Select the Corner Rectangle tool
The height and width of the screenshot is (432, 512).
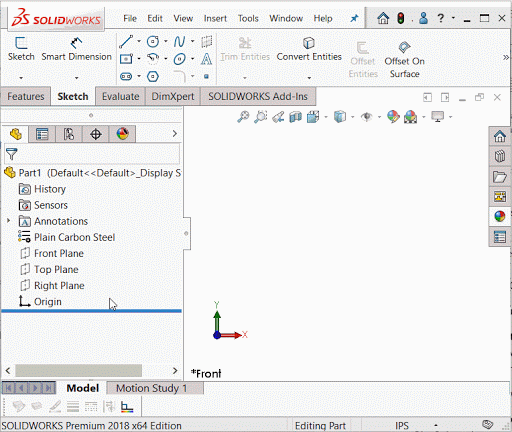pos(126,59)
